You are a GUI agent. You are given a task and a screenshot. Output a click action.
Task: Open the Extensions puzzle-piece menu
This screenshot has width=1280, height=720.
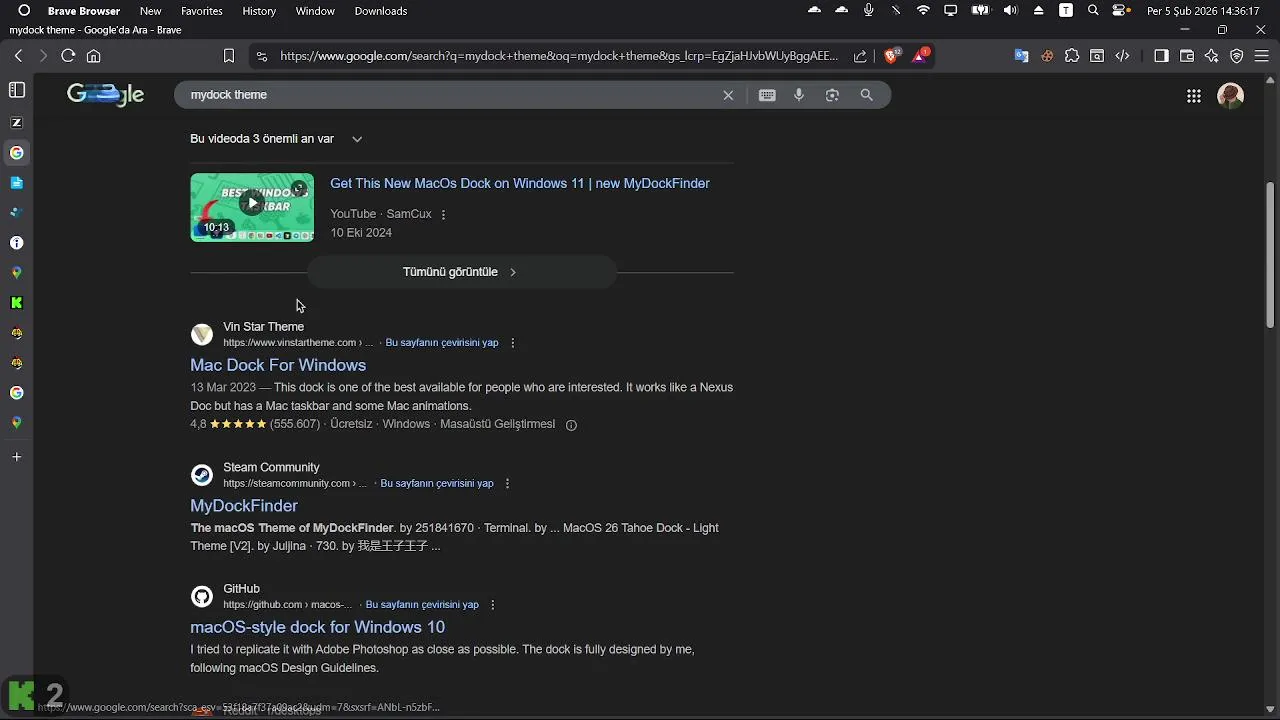click(1072, 56)
